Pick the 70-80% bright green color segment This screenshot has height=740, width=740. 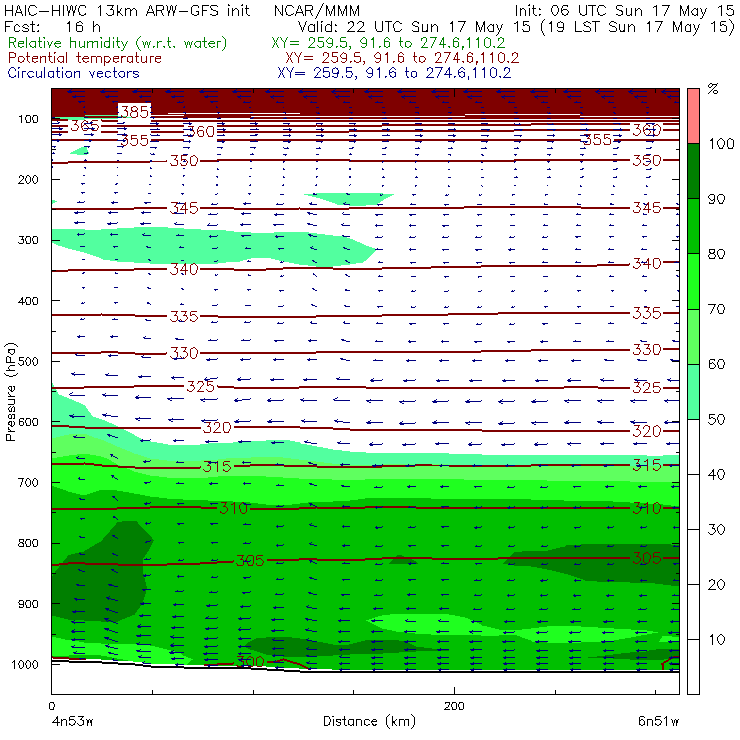(x=693, y=281)
